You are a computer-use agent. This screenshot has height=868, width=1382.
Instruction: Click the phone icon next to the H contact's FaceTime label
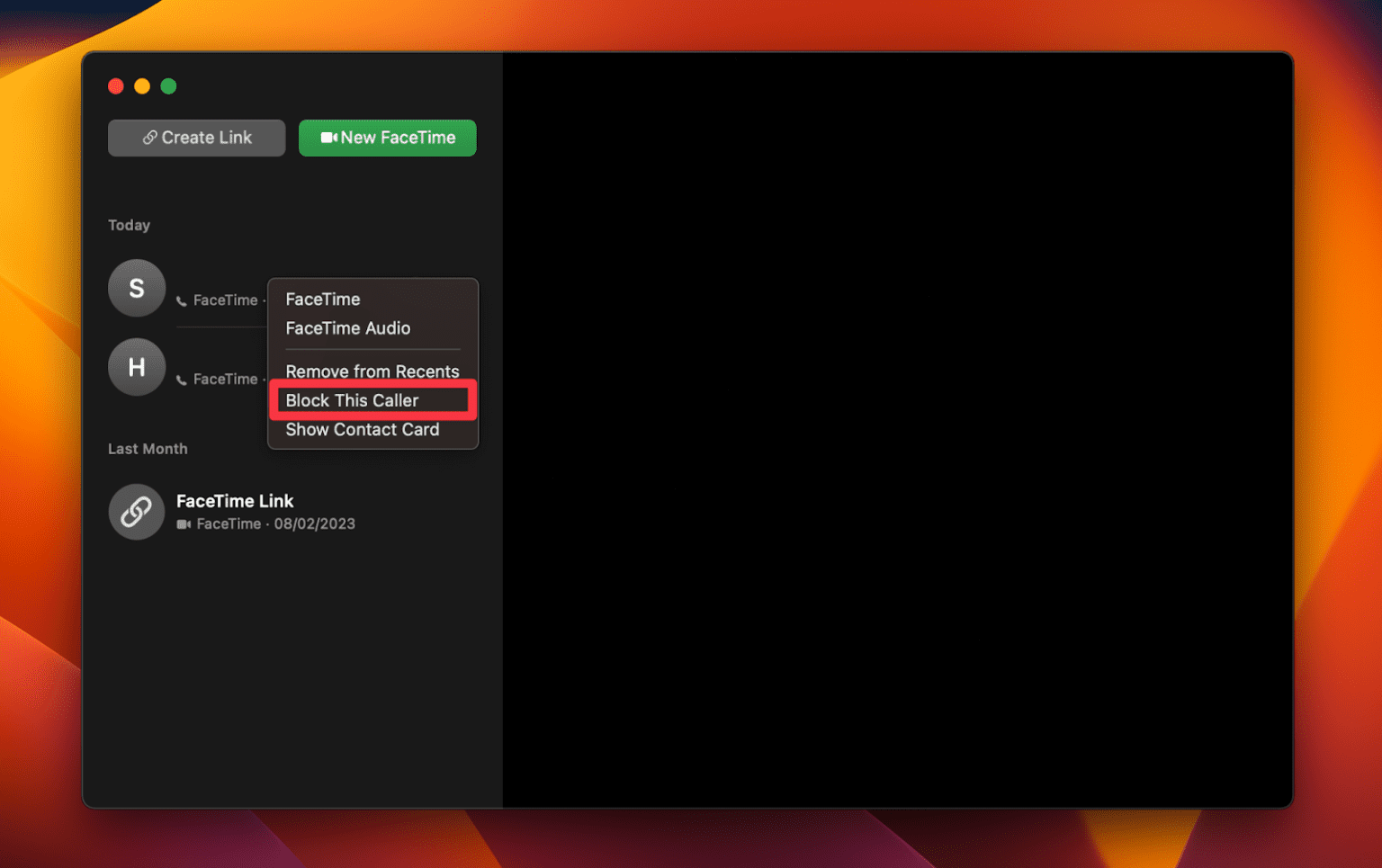pyautogui.click(x=180, y=379)
